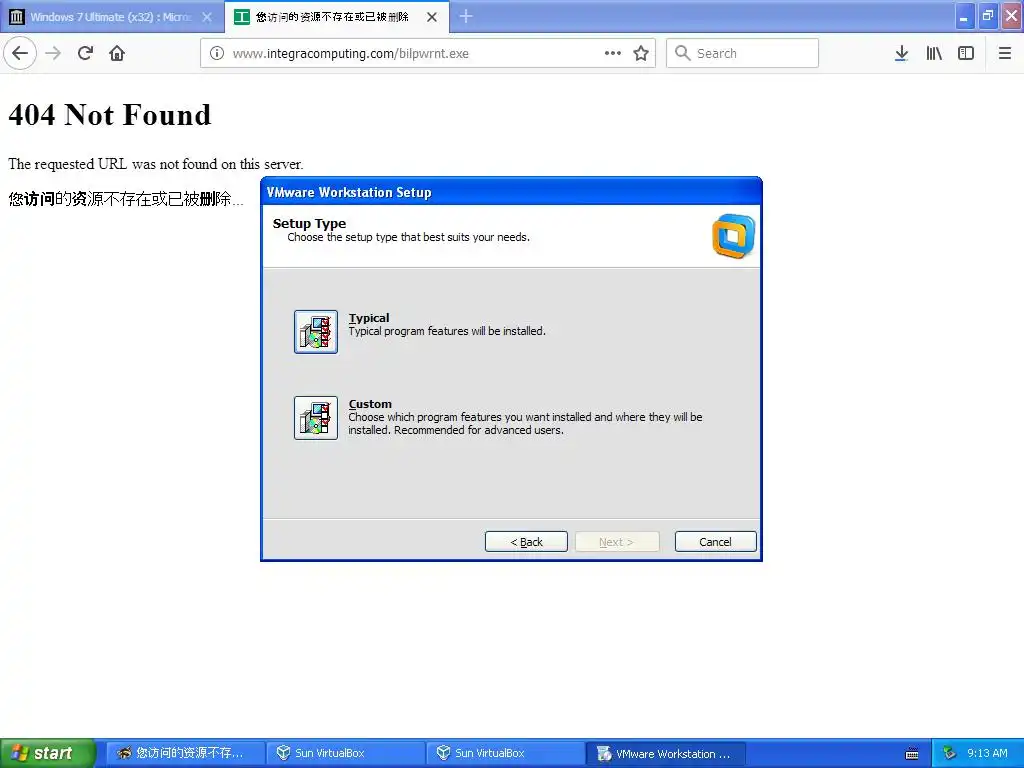Minimize the browser window
This screenshot has height=768, width=1024.
tap(965, 16)
